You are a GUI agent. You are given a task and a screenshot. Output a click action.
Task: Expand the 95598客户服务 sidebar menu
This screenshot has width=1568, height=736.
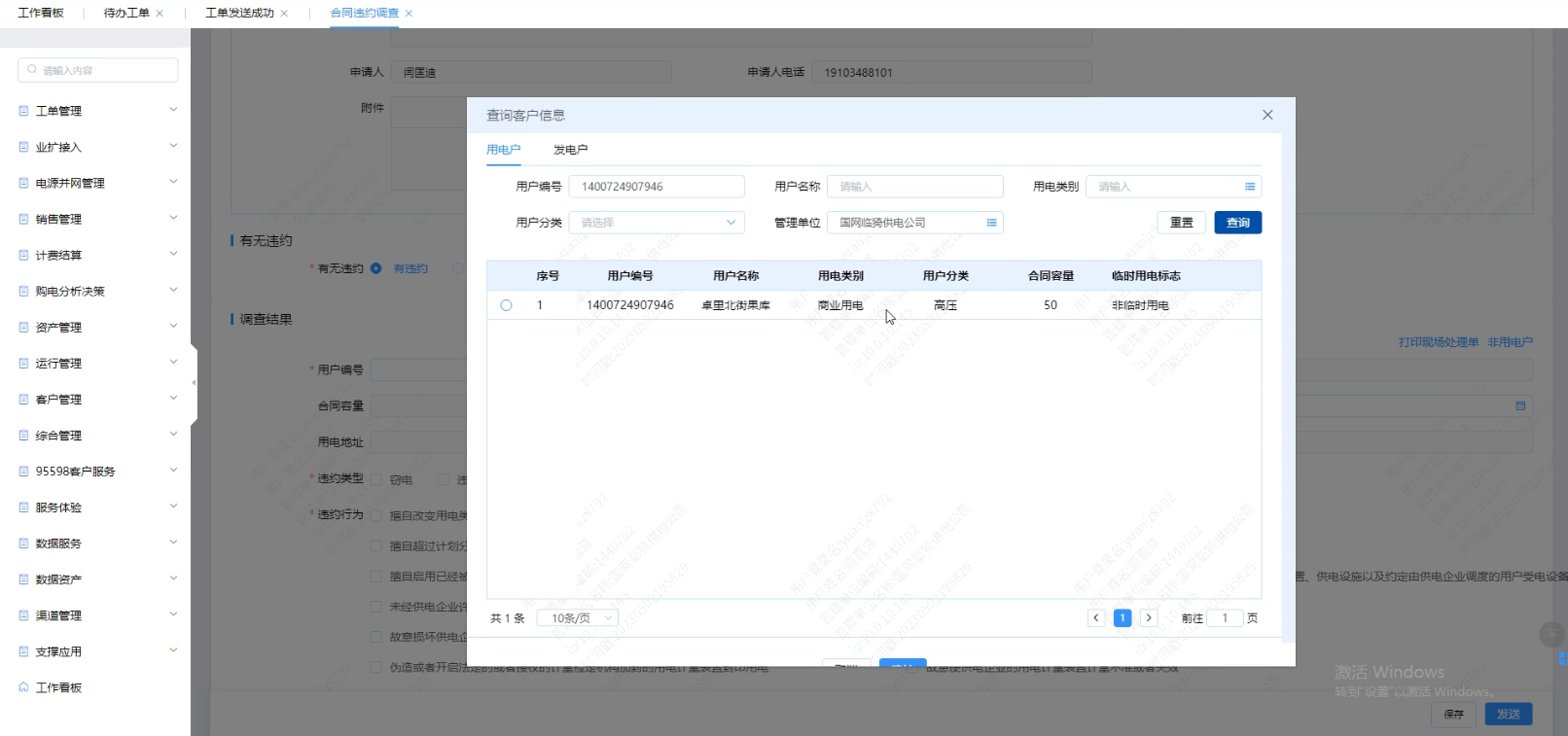pos(97,472)
